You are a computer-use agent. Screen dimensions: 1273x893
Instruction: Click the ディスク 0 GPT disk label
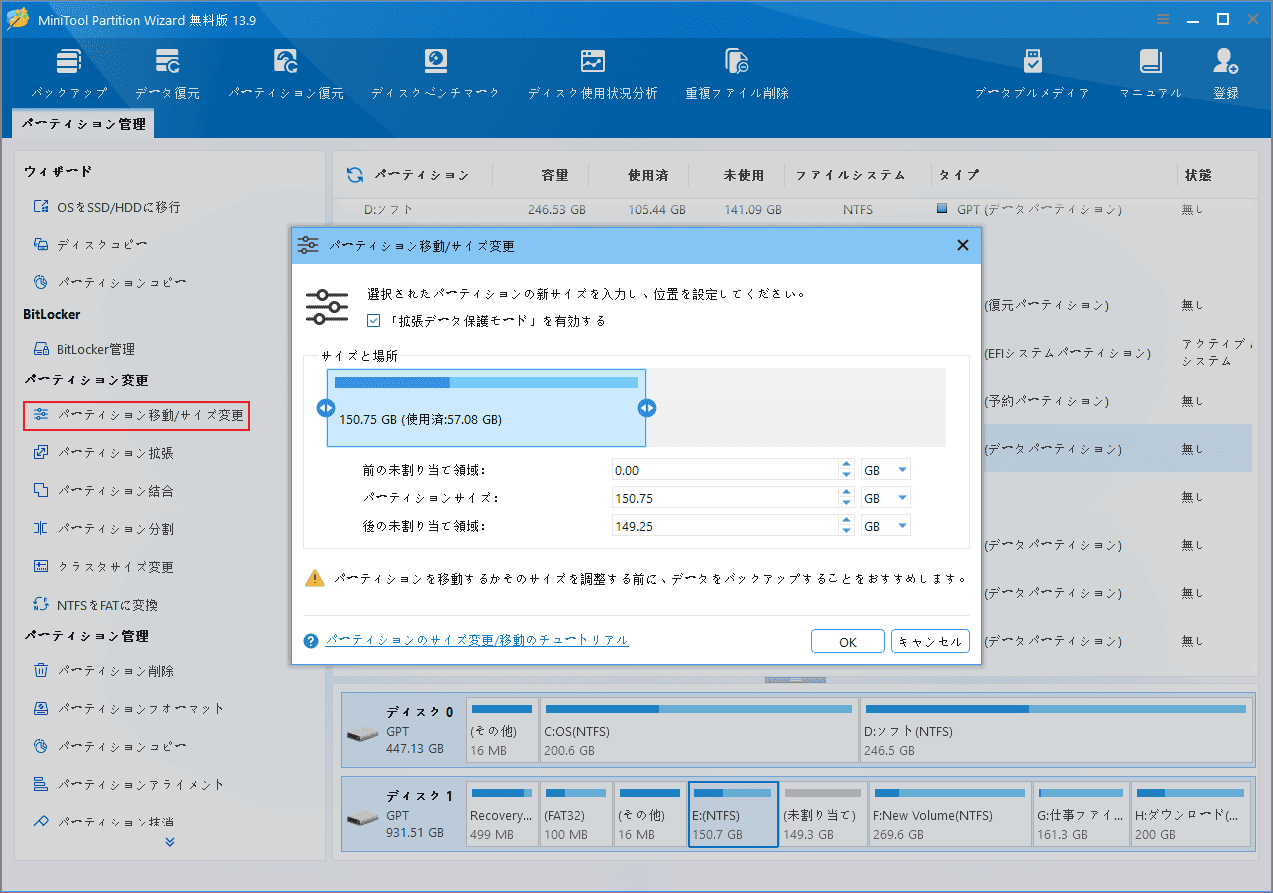(x=402, y=731)
